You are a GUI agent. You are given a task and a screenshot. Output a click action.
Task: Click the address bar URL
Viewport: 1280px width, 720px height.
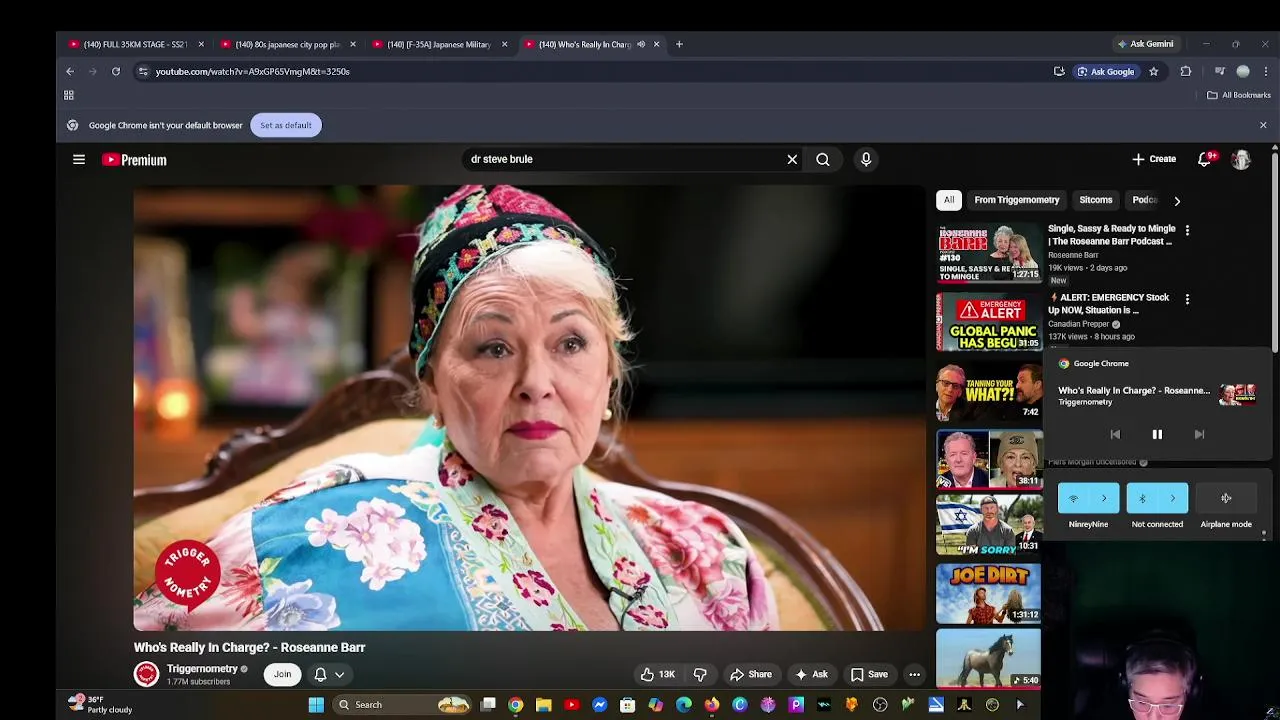(252, 71)
